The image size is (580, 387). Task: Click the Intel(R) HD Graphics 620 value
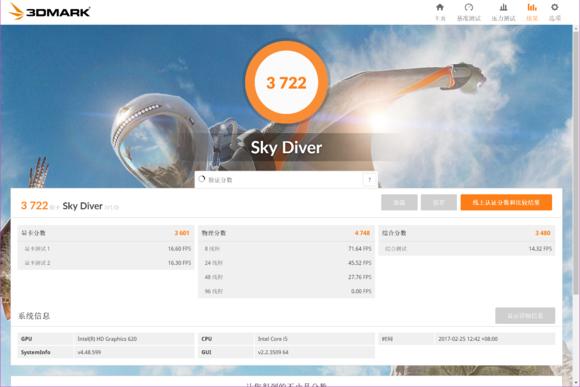click(107, 339)
